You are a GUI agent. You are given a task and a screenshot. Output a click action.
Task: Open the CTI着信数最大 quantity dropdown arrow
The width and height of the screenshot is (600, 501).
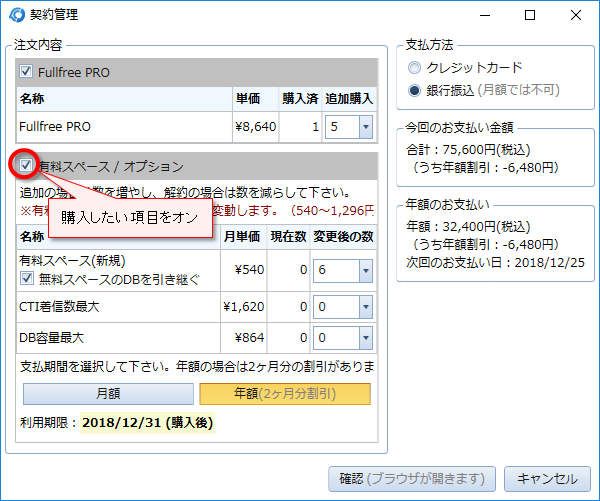pos(366,307)
